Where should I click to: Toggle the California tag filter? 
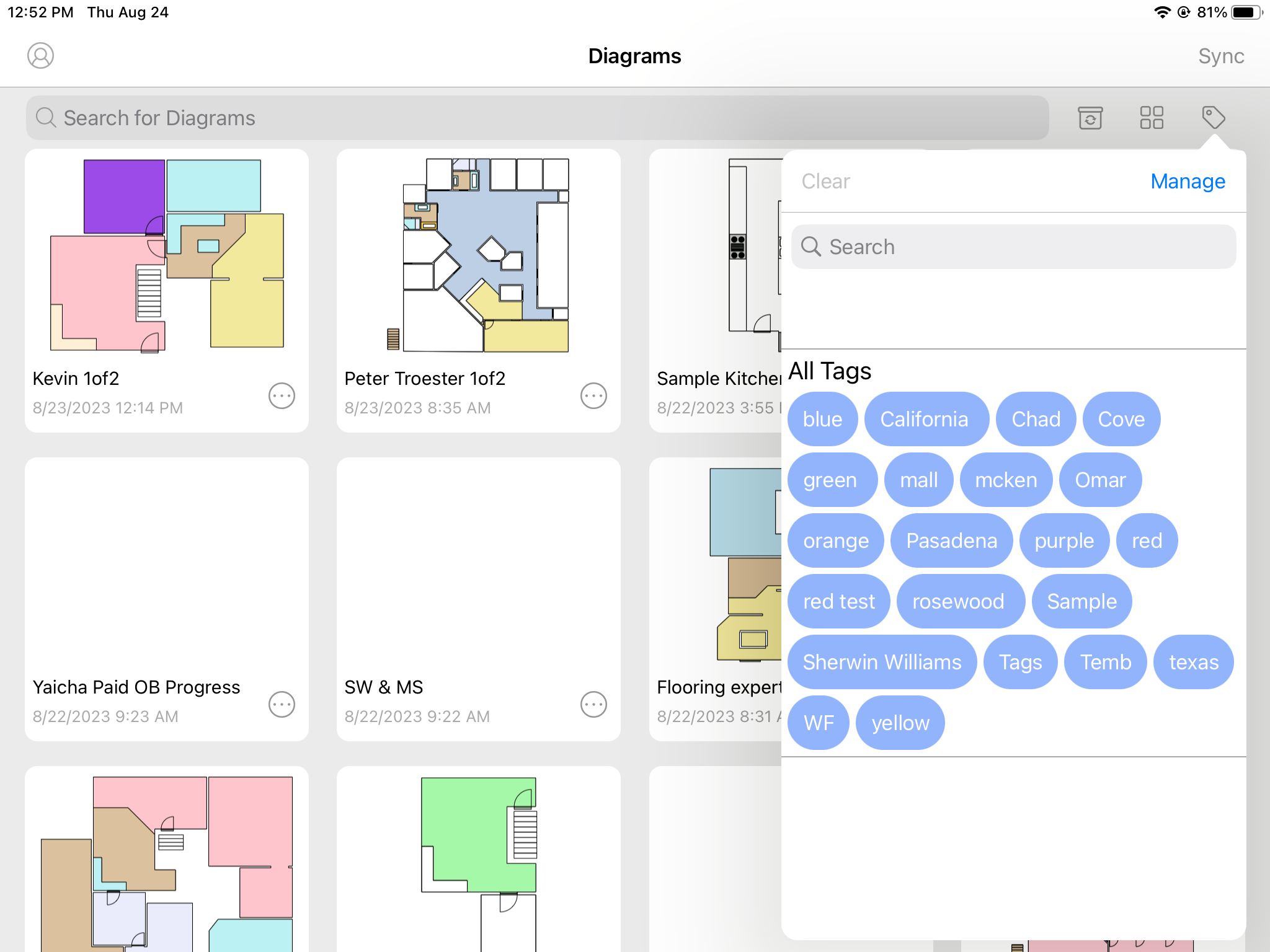click(924, 419)
